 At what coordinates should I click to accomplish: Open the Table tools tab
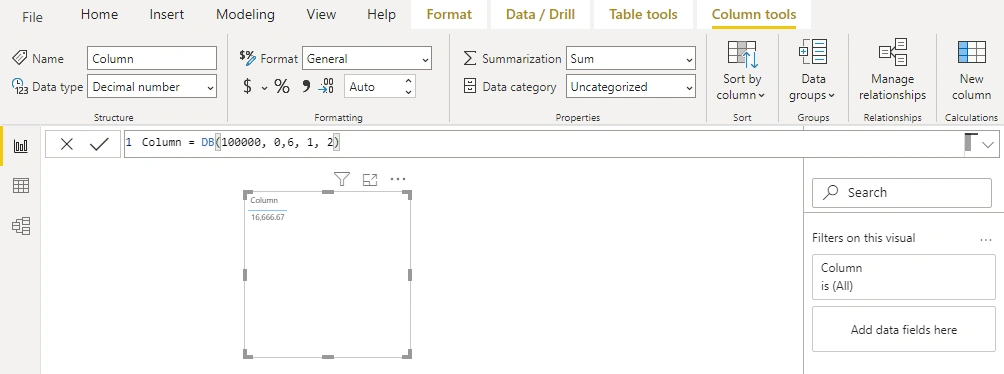click(643, 14)
